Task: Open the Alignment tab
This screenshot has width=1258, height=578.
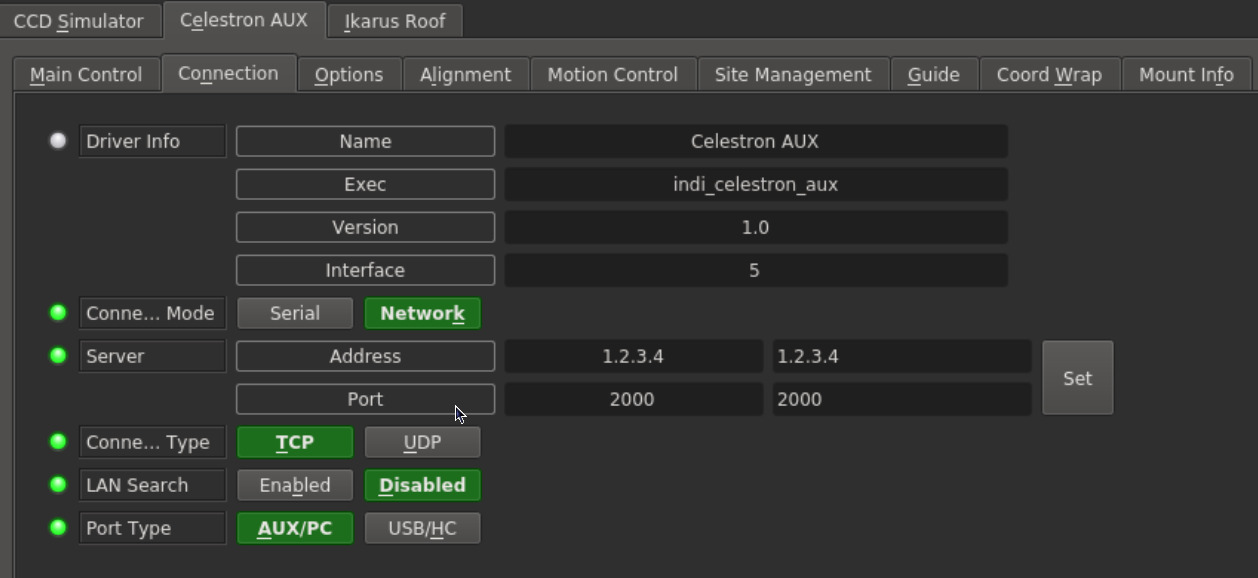Action: (x=465, y=75)
